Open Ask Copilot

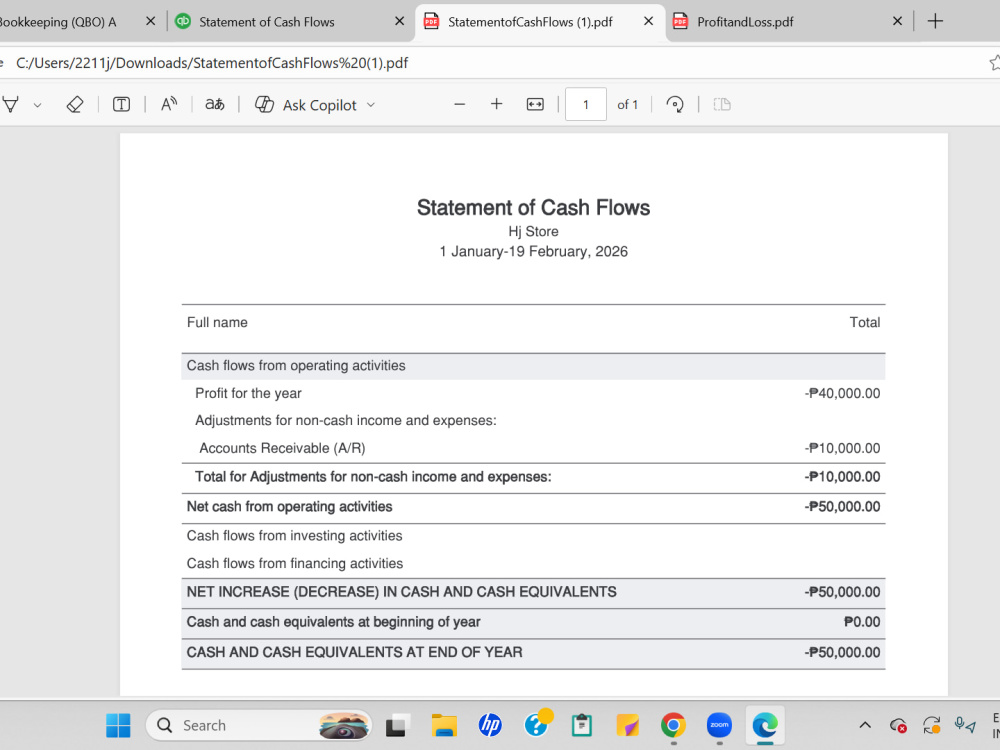coord(305,105)
